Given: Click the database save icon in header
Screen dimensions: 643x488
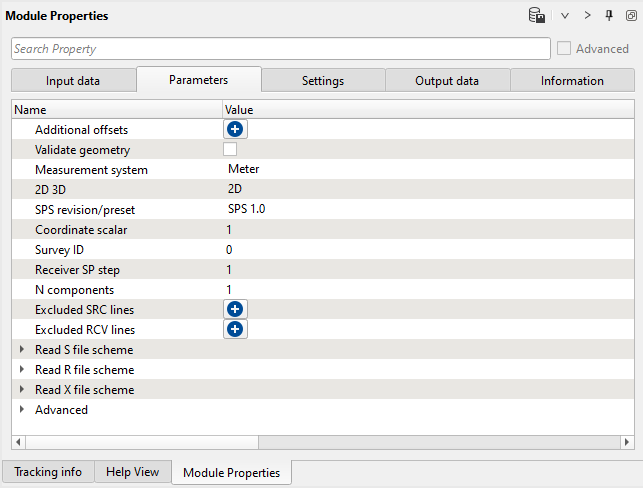Looking at the screenshot, I should [537, 16].
